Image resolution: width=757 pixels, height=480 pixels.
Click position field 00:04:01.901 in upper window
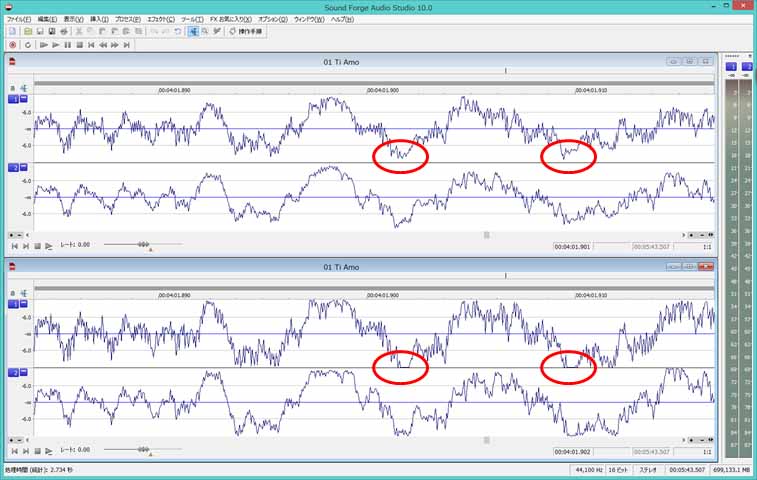point(573,247)
